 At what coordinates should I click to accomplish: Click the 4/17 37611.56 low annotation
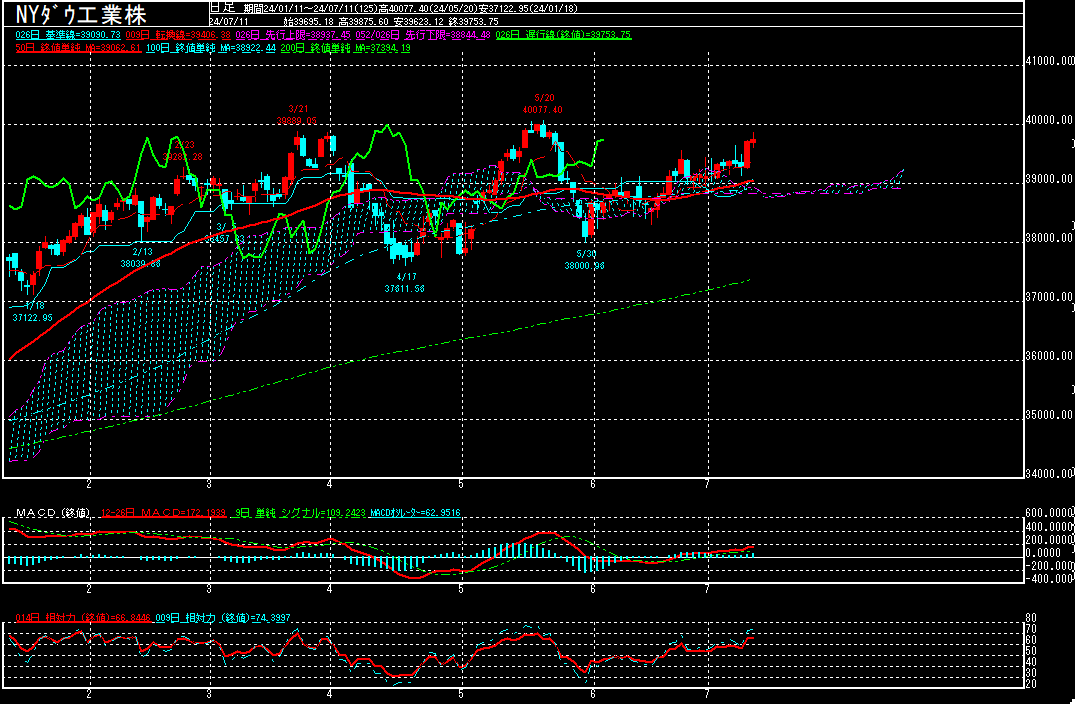point(405,283)
